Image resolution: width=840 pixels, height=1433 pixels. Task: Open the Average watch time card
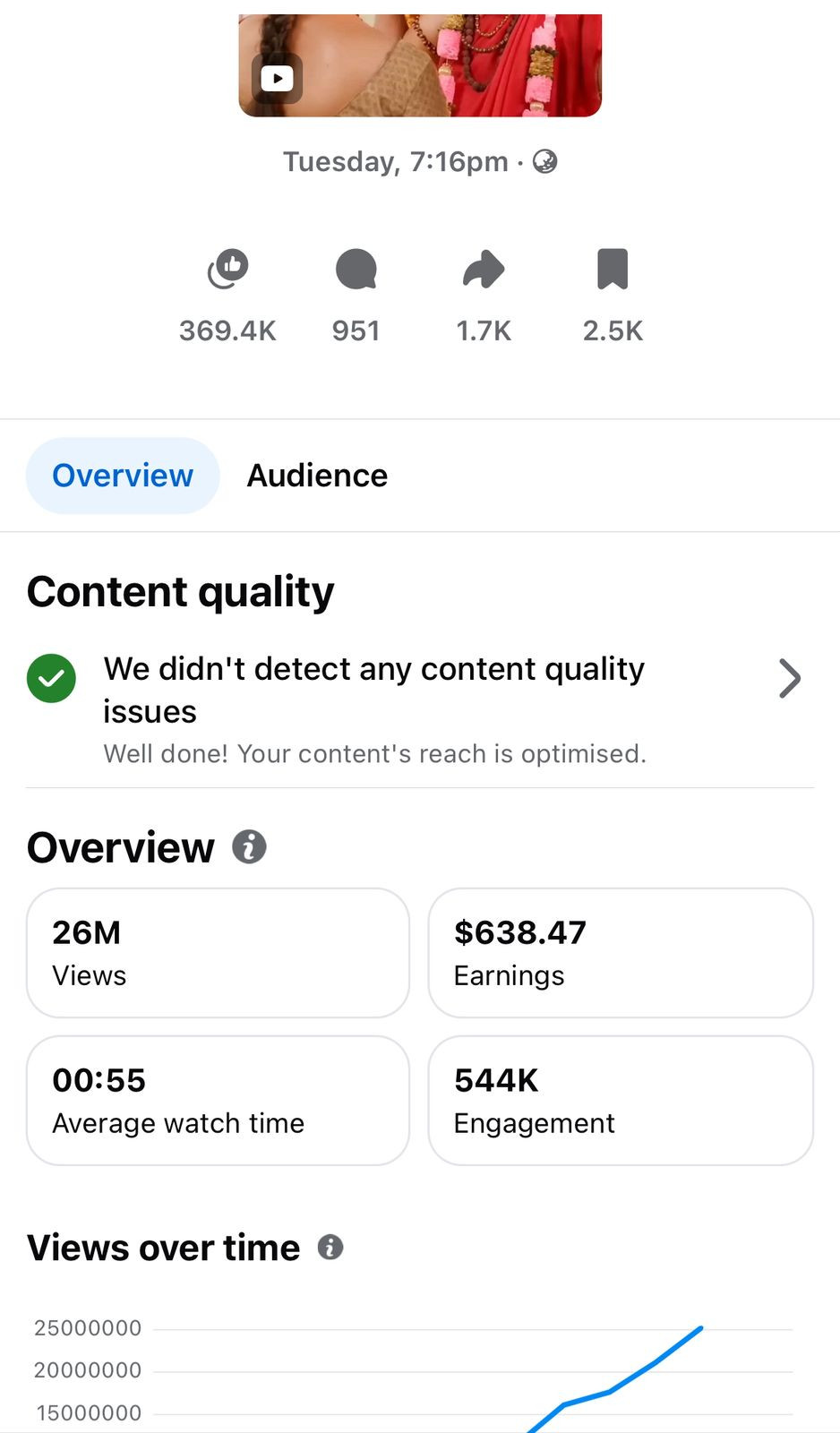tap(218, 1100)
